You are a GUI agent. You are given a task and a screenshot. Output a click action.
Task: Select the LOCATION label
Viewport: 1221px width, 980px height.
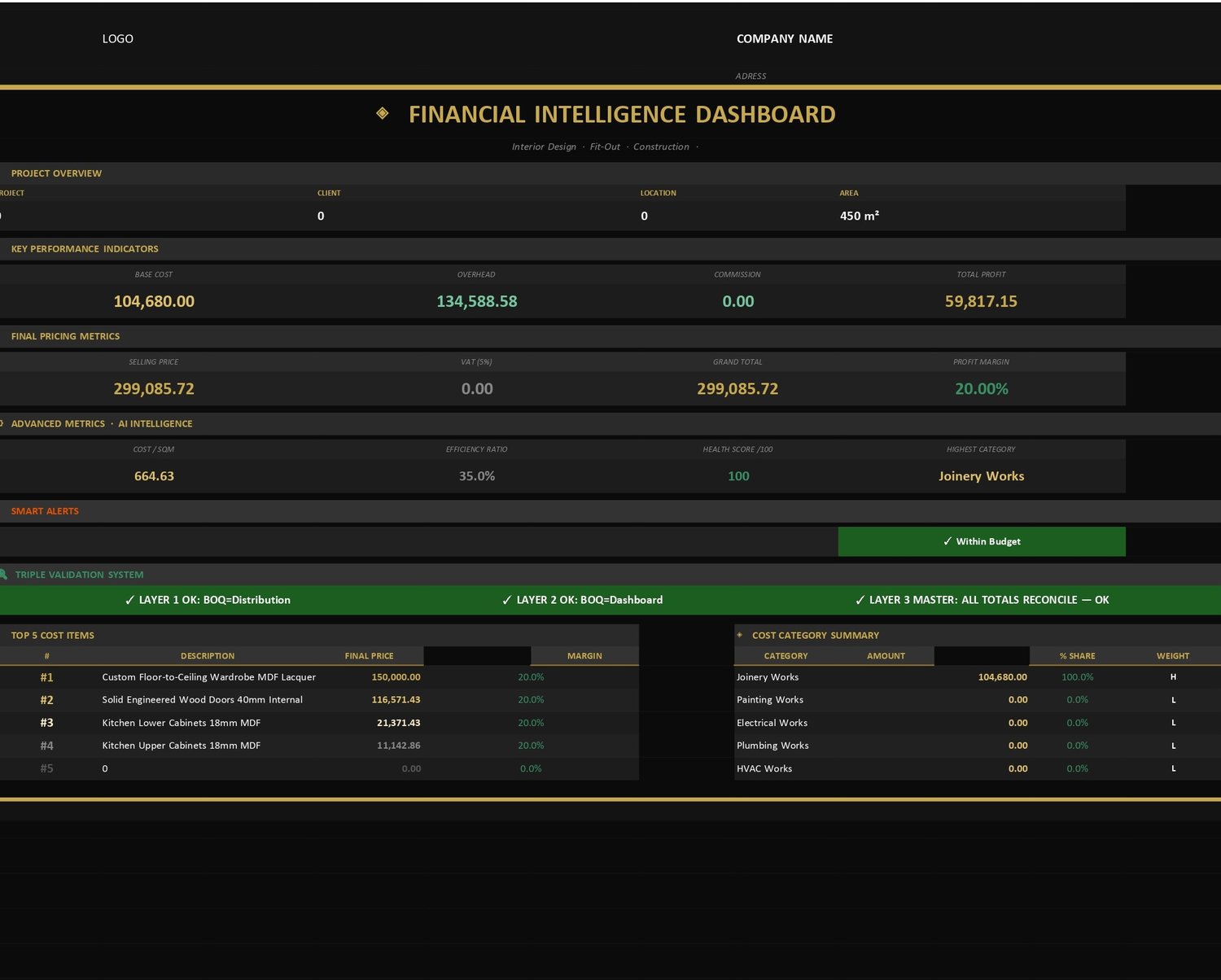click(x=658, y=193)
